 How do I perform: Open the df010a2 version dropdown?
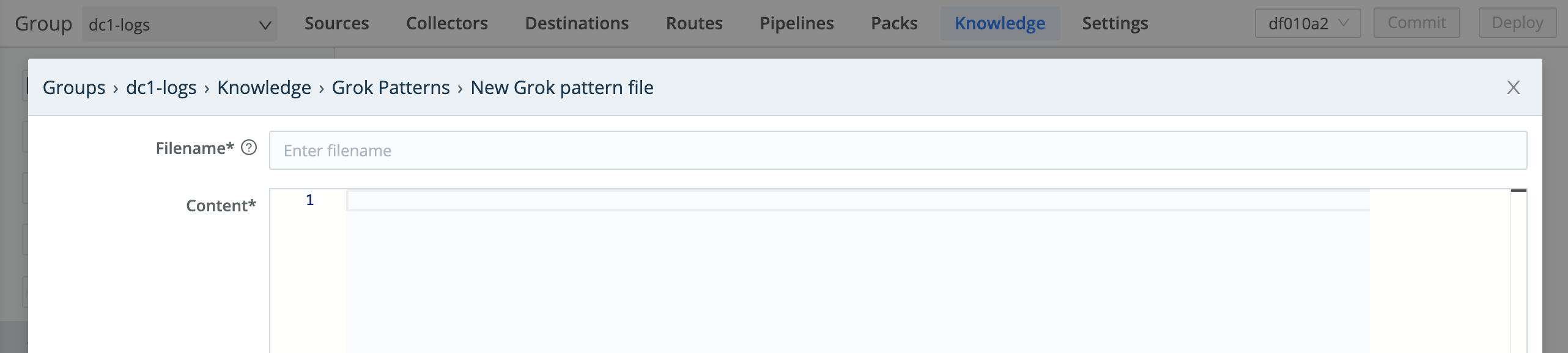[x=1307, y=23]
